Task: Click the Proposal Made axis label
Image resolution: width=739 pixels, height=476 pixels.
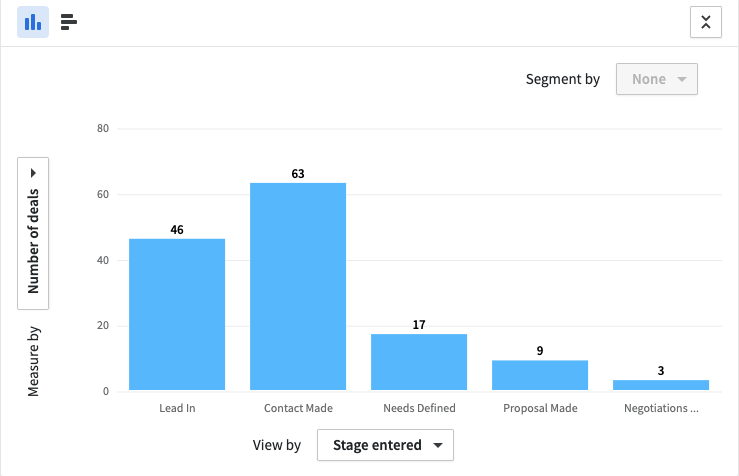Action: click(x=540, y=408)
